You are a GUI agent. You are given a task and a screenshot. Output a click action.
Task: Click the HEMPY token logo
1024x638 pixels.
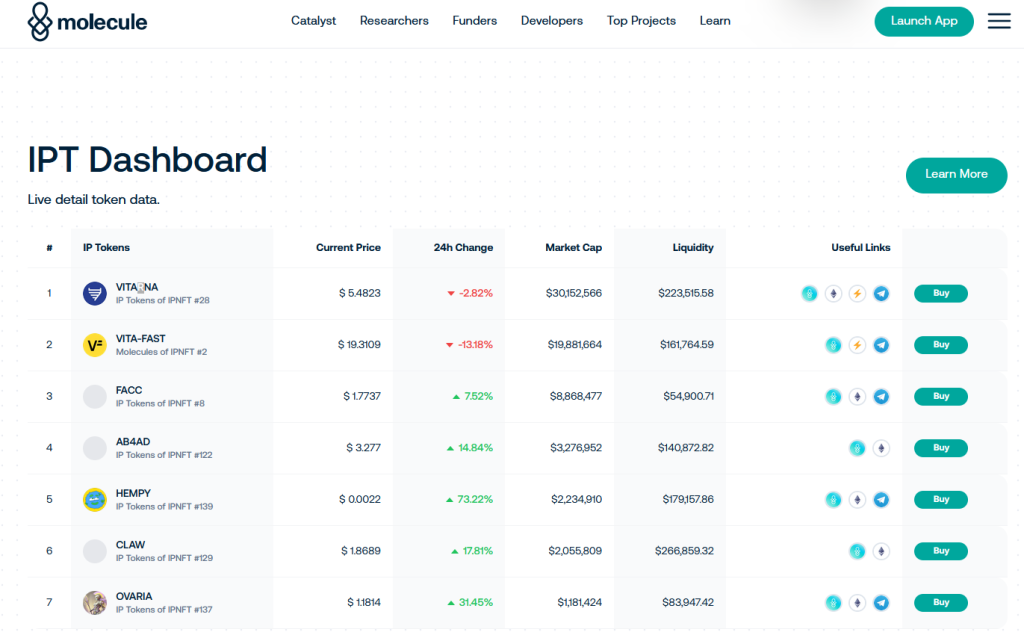[95, 500]
